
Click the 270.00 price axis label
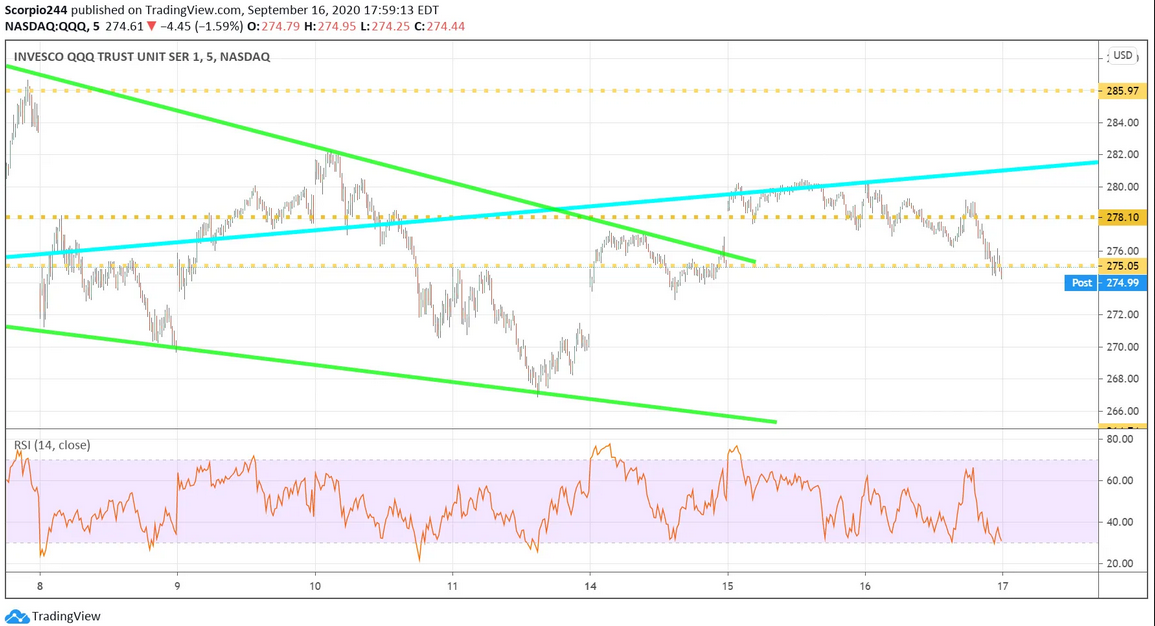coord(1122,347)
